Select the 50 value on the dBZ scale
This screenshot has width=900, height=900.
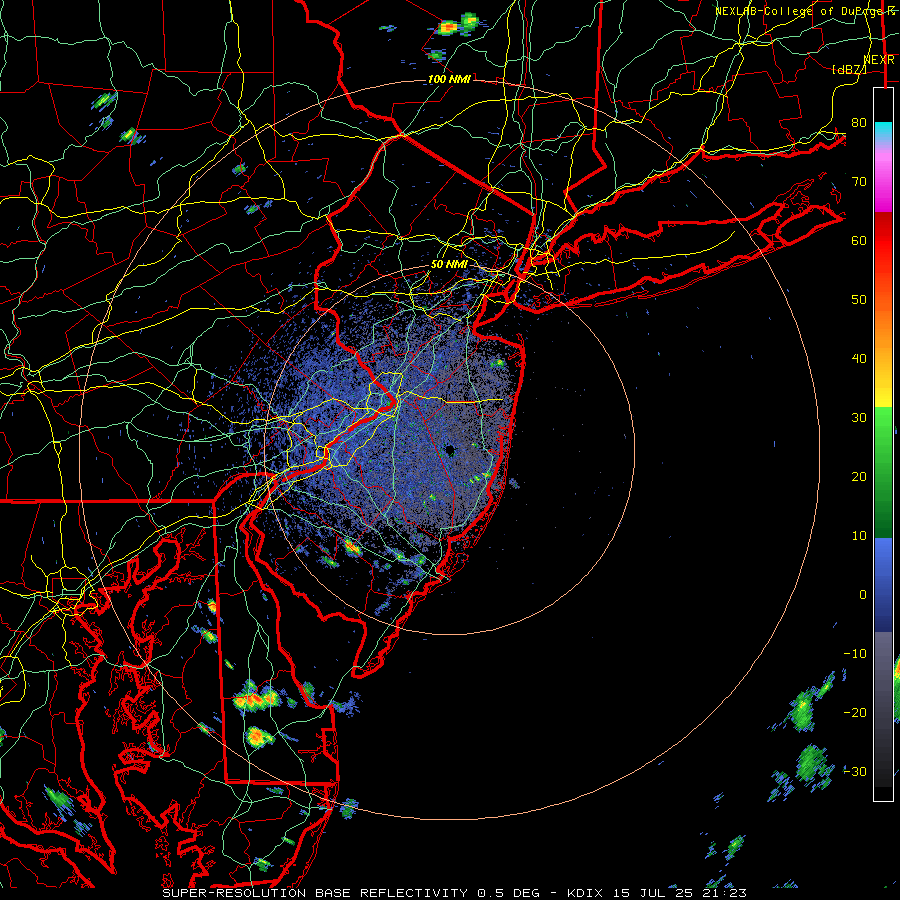click(x=859, y=300)
